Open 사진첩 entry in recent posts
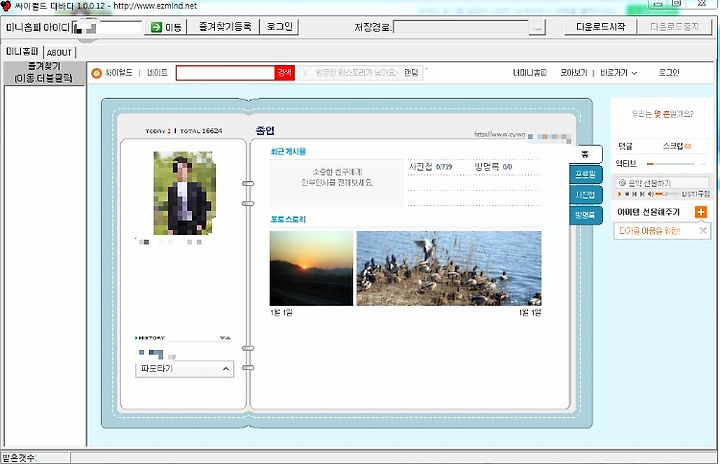This screenshot has height=464, width=720. pyautogui.click(x=430, y=167)
